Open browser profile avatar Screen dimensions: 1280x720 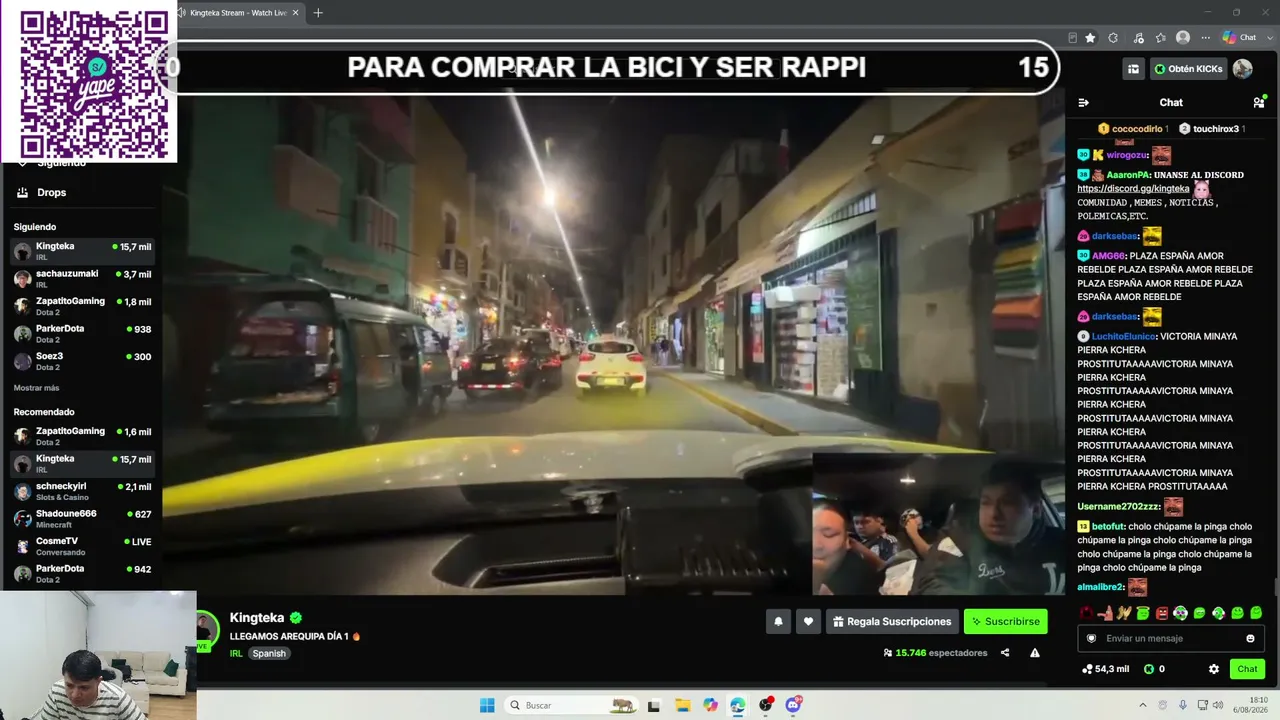click(x=1183, y=38)
